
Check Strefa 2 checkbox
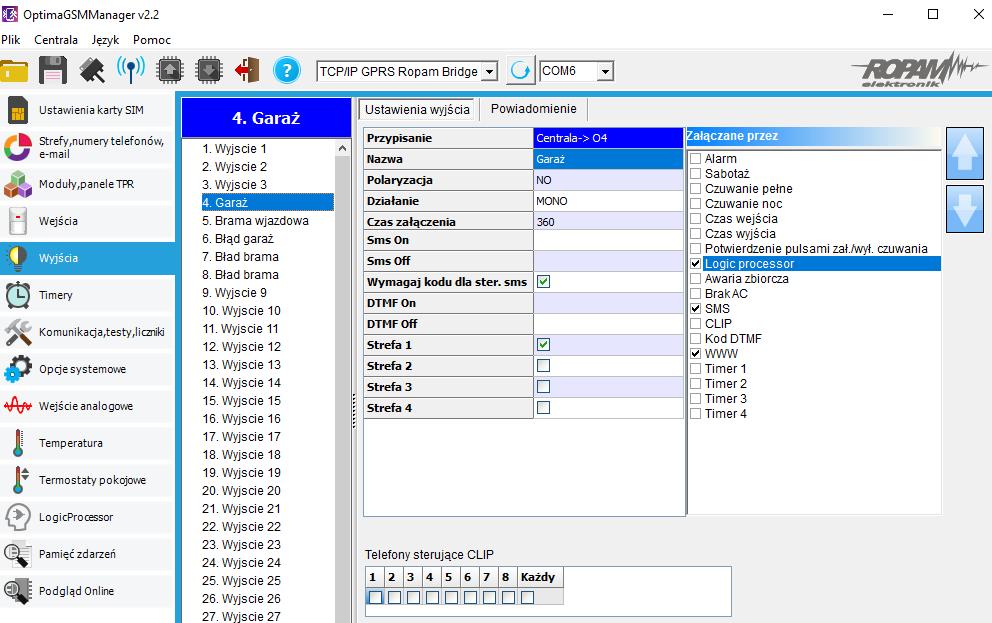pos(543,366)
